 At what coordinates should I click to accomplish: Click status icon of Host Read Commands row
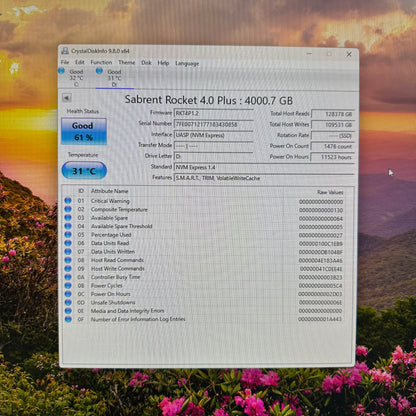point(68,260)
